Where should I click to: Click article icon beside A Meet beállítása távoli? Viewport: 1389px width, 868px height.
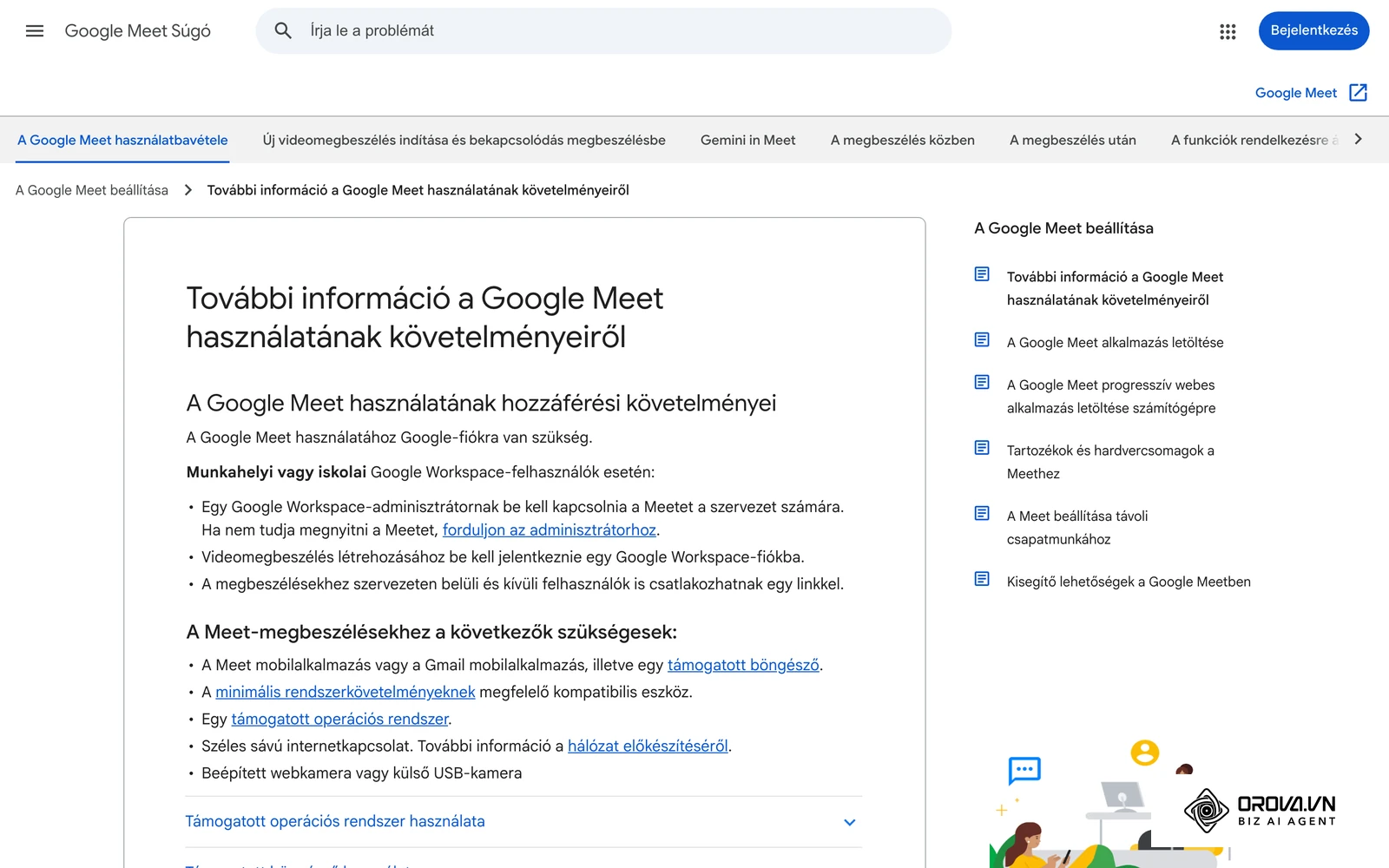tap(982, 513)
